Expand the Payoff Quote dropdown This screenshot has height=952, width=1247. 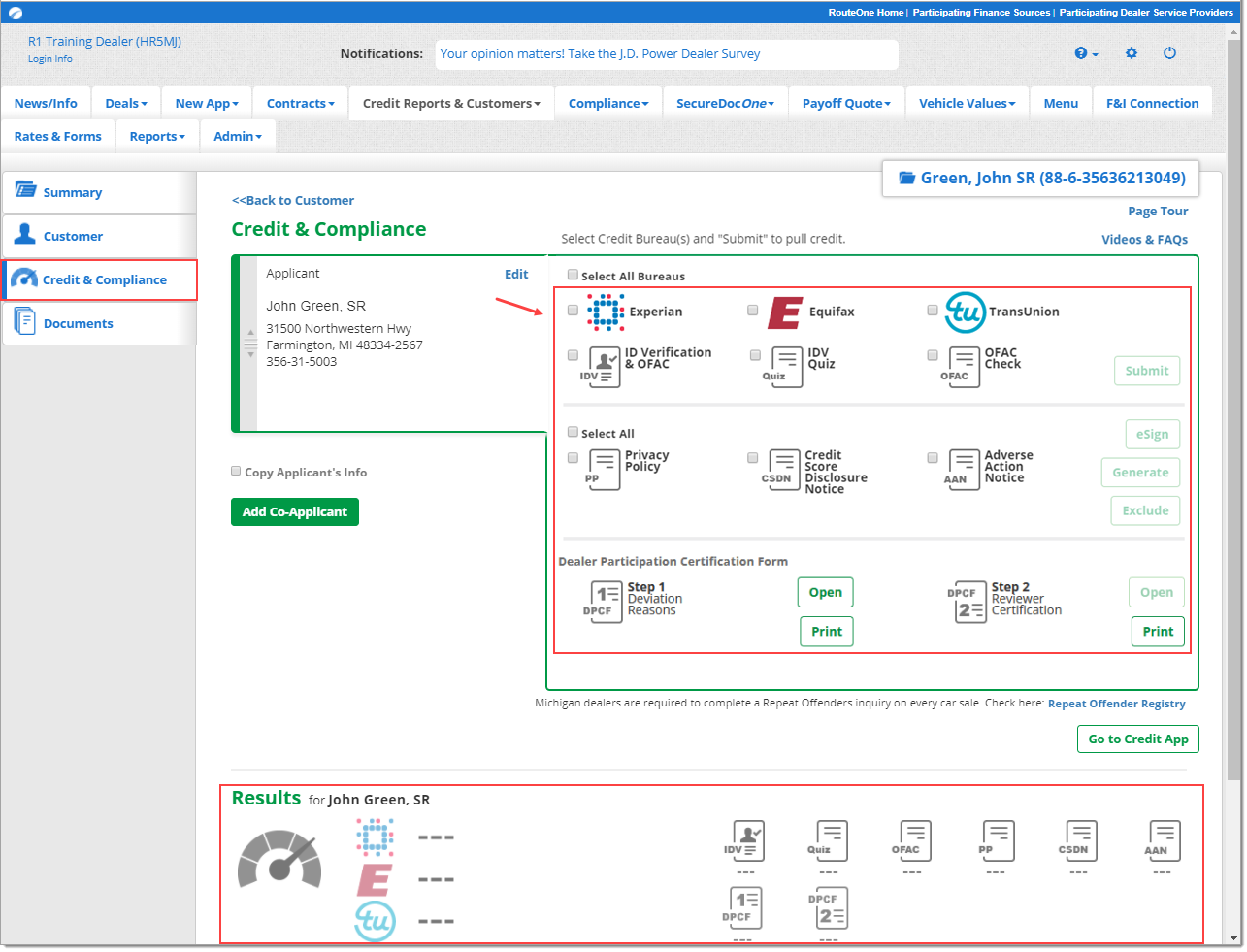click(x=846, y=103)
